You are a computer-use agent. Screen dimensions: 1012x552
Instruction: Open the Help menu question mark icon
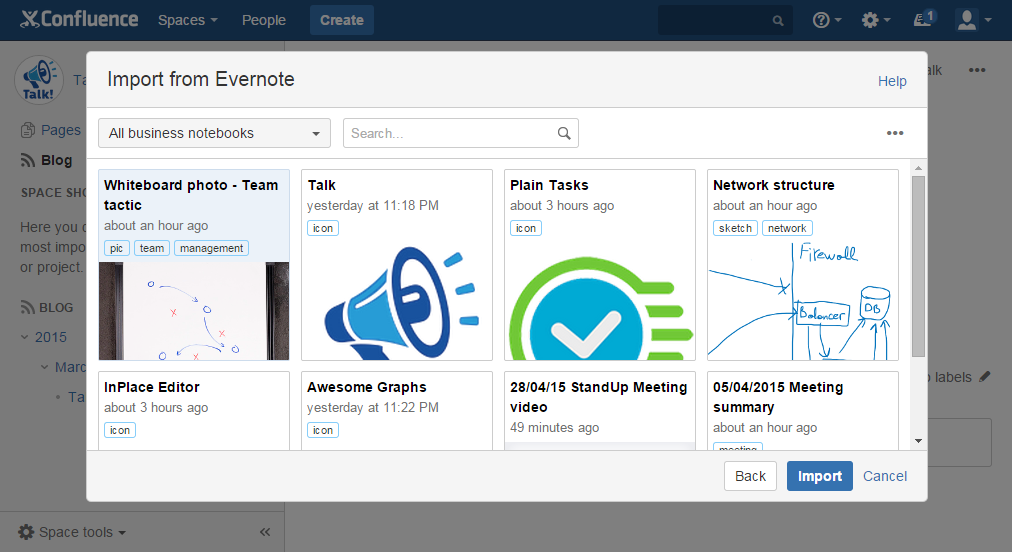click(x=821, y=20)
